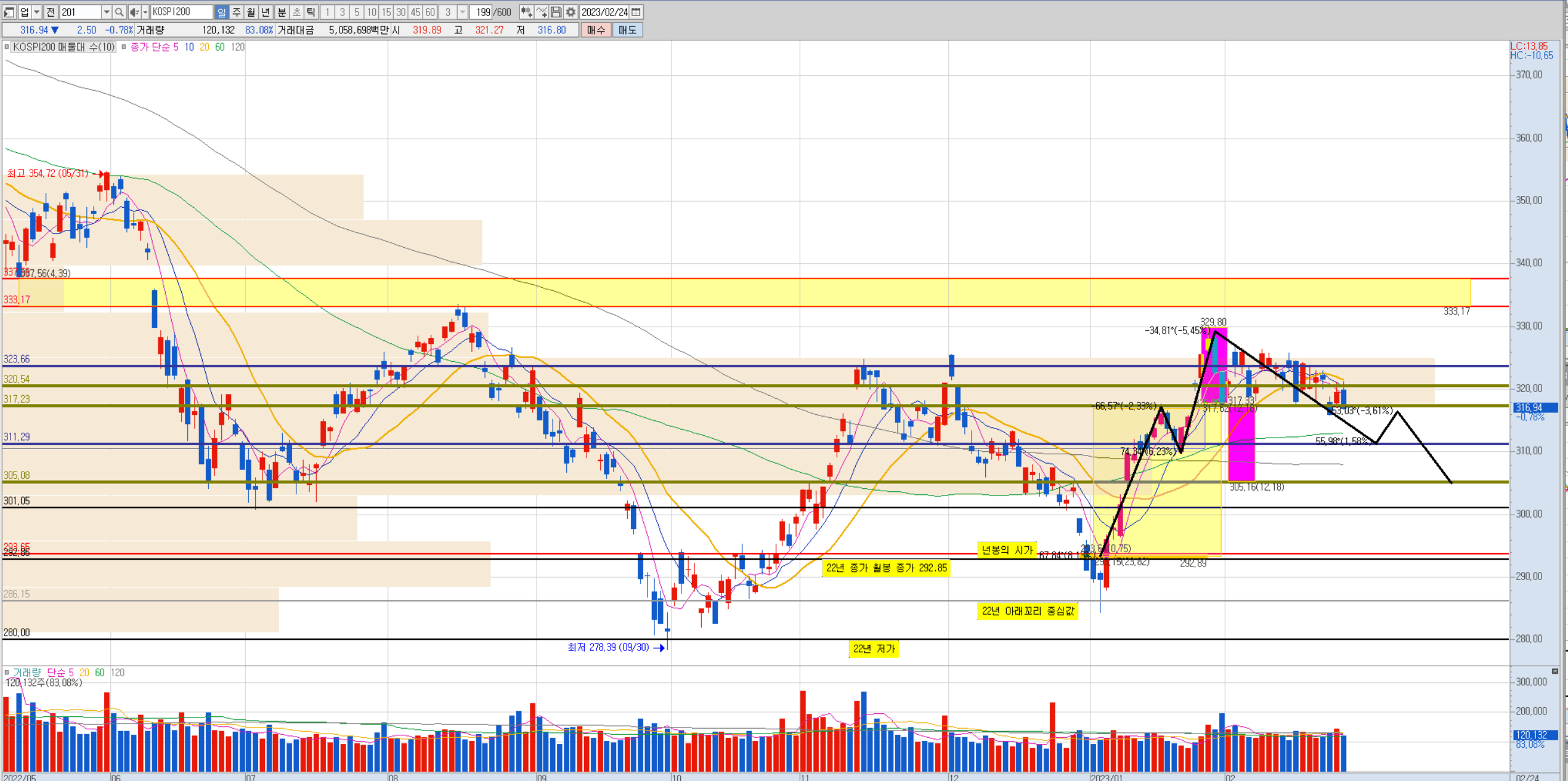The image size is (1568, 781).
Task: Choose the 60 interval button
Action: (430, 12)
